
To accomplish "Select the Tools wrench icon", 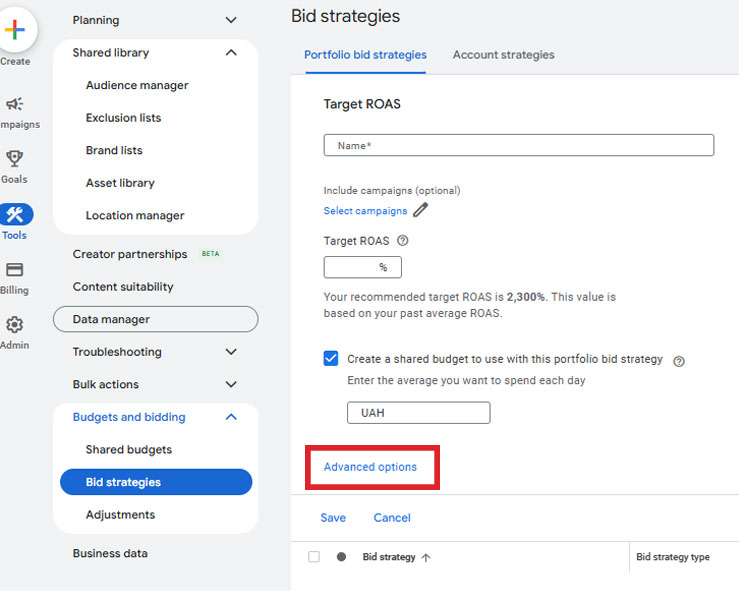I will [x=16, y=215].
